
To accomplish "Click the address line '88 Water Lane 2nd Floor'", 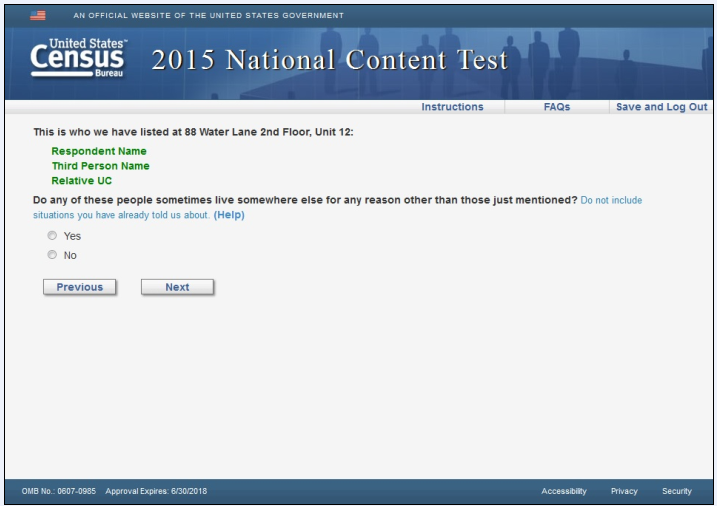I will (x=248, y=132).
